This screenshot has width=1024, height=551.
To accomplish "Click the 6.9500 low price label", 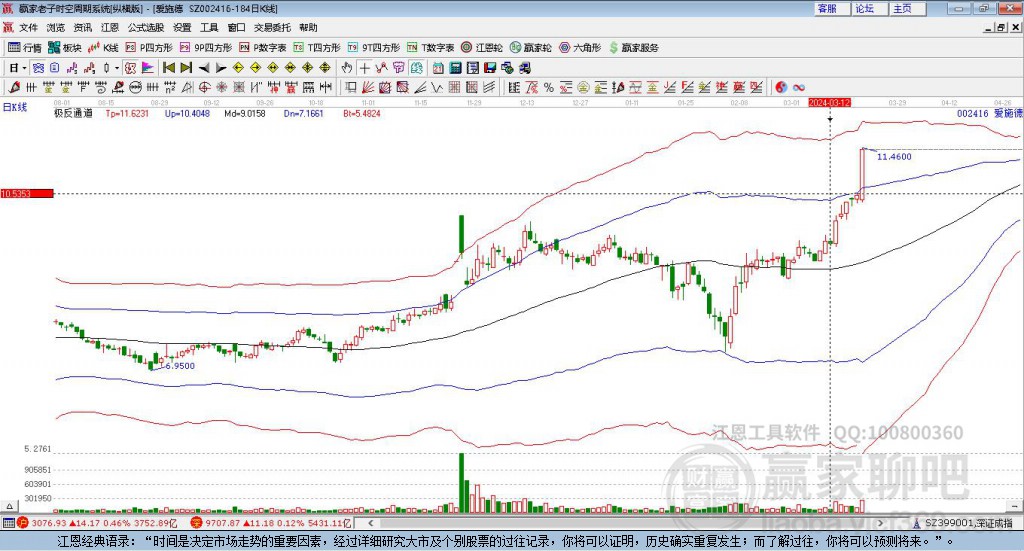I will pos(179,366).
